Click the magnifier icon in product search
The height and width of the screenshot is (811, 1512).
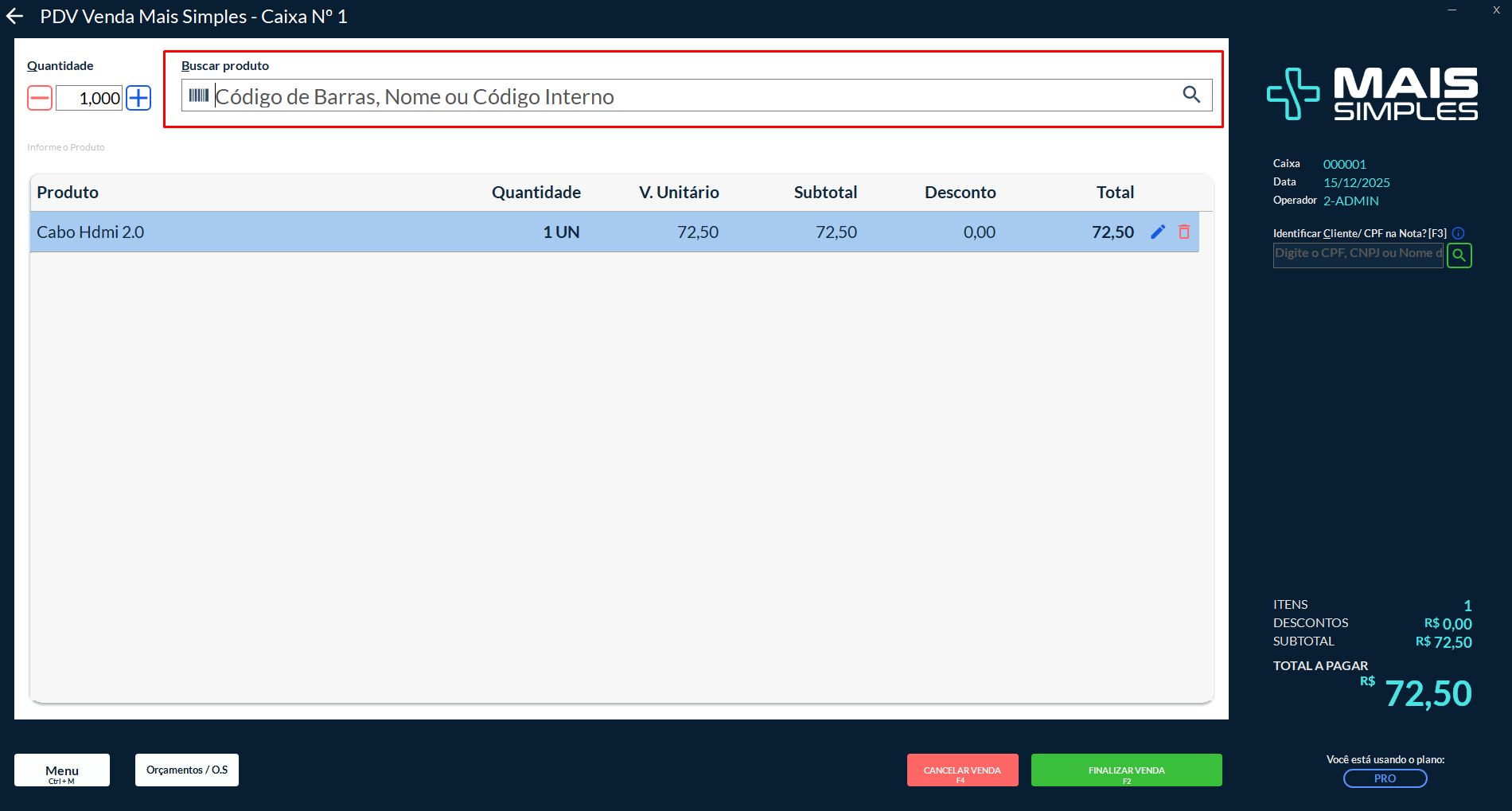1191,95
